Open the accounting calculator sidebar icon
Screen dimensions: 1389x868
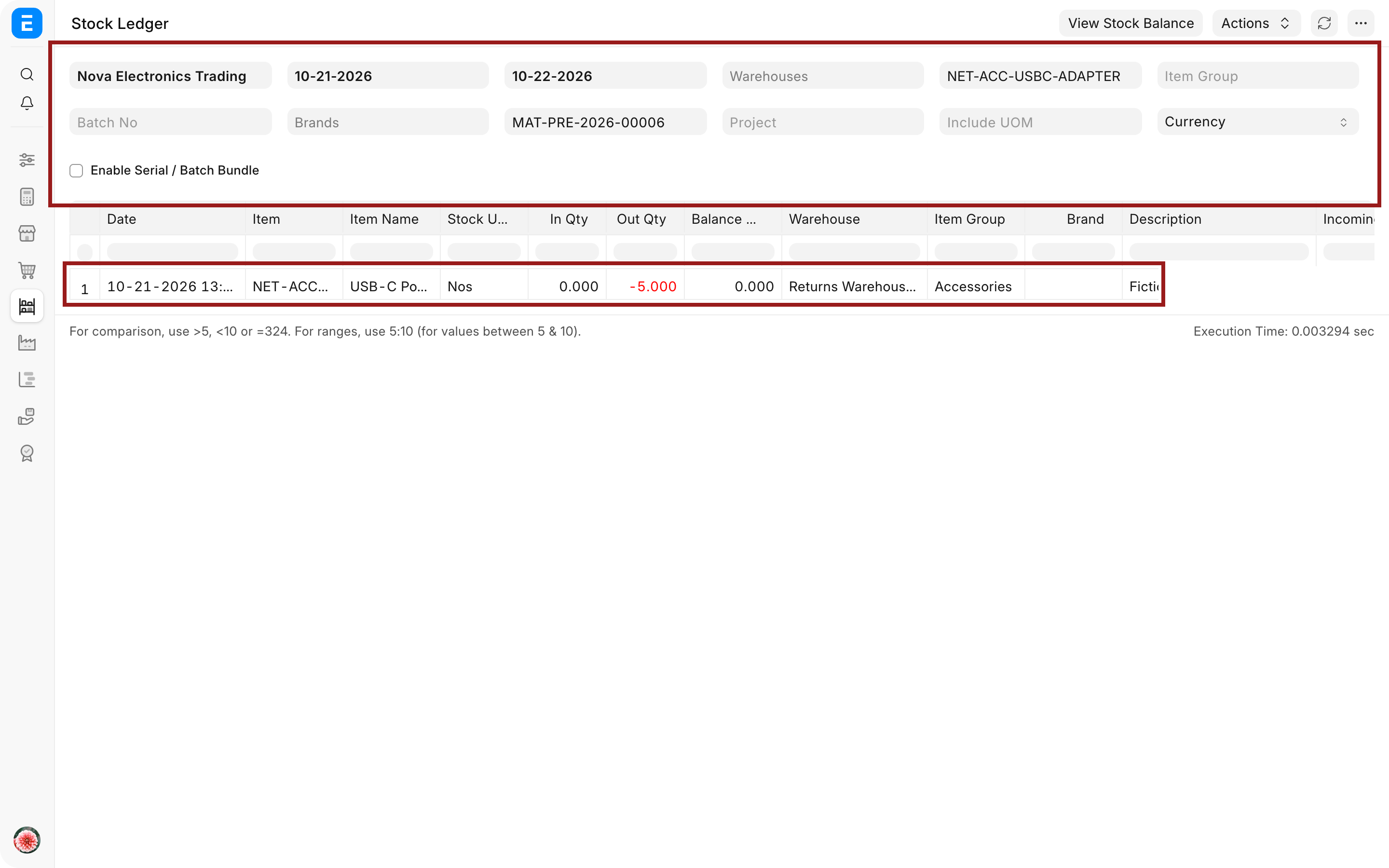click(27, 196)
